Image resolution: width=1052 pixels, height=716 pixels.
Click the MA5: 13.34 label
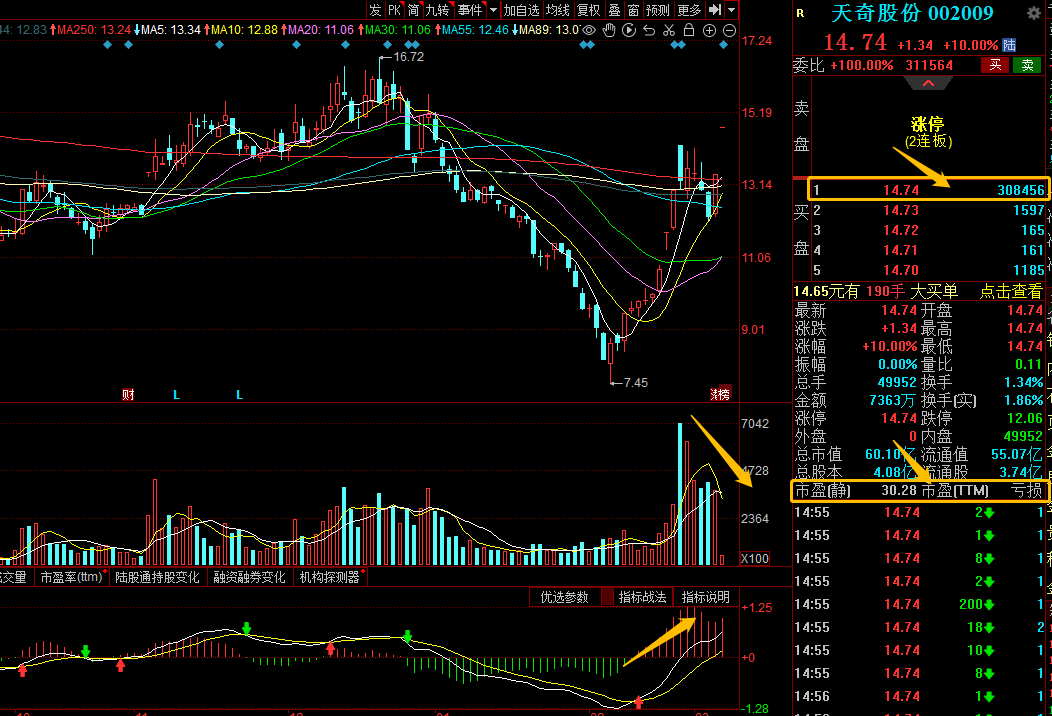(170, 30)
